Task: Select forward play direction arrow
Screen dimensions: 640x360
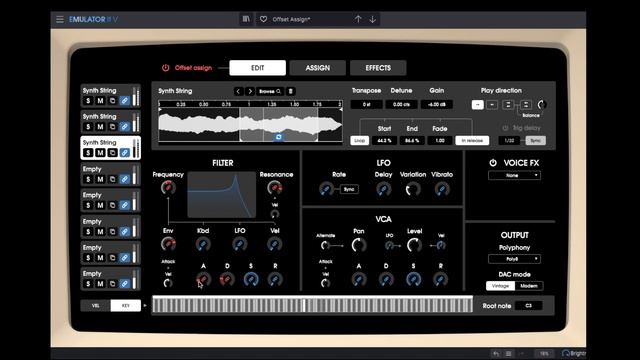Action: [x=478, y=105]
